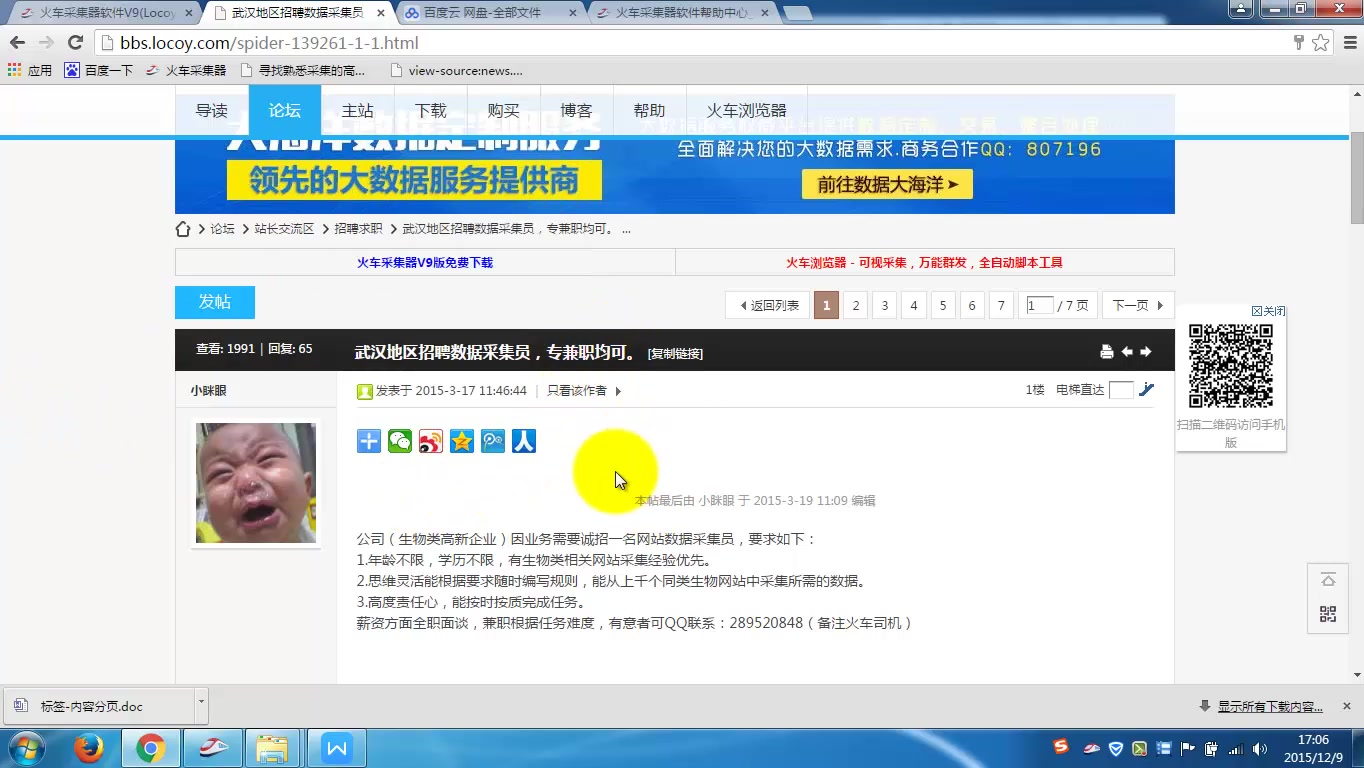This screenshot has width=1364, height=768.
Task: Click the page number input box
Action: pyautogui.click(x=1039, y=305)
